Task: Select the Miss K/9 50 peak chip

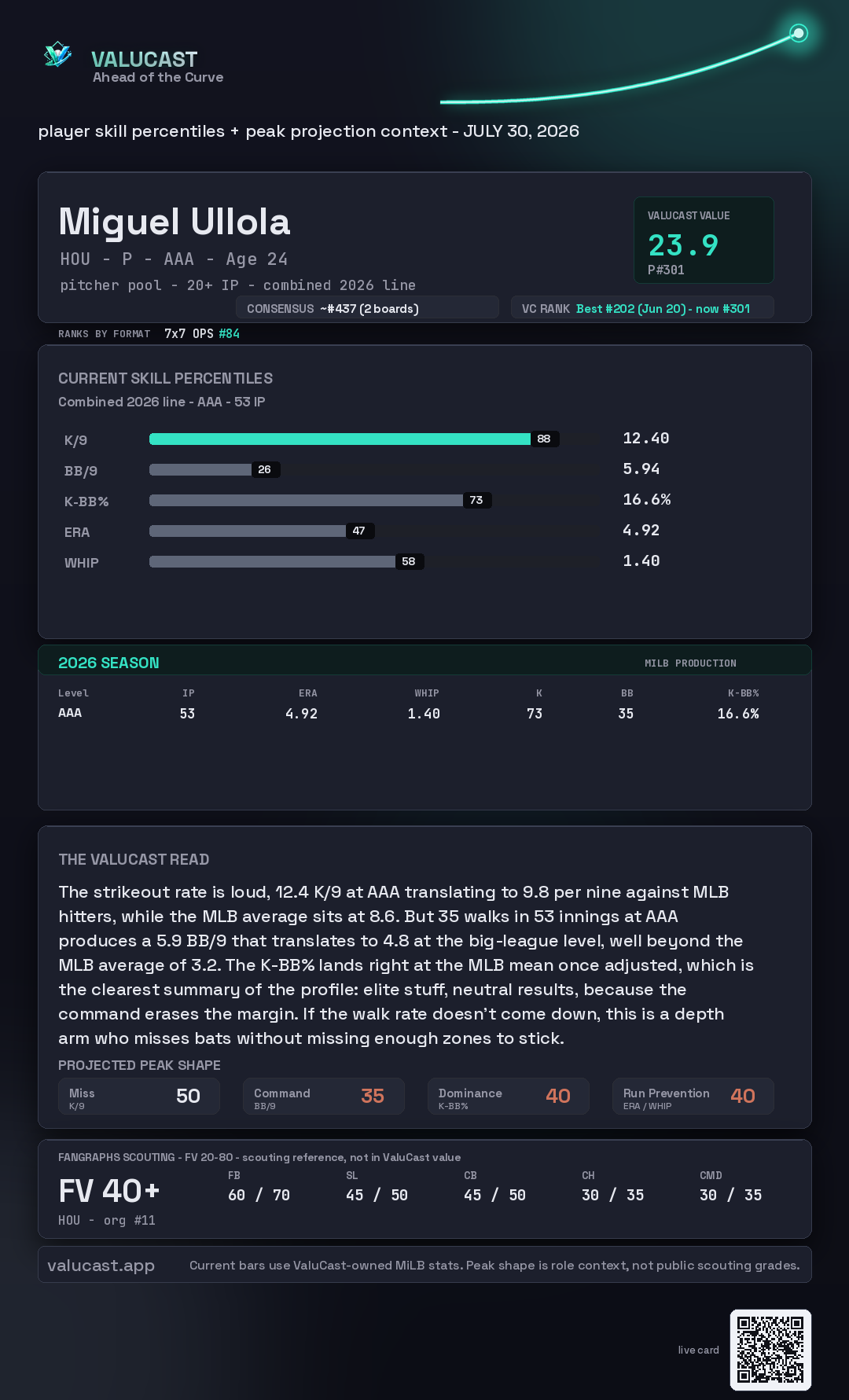Action: pyautogui.click(x=139, y=1097)
